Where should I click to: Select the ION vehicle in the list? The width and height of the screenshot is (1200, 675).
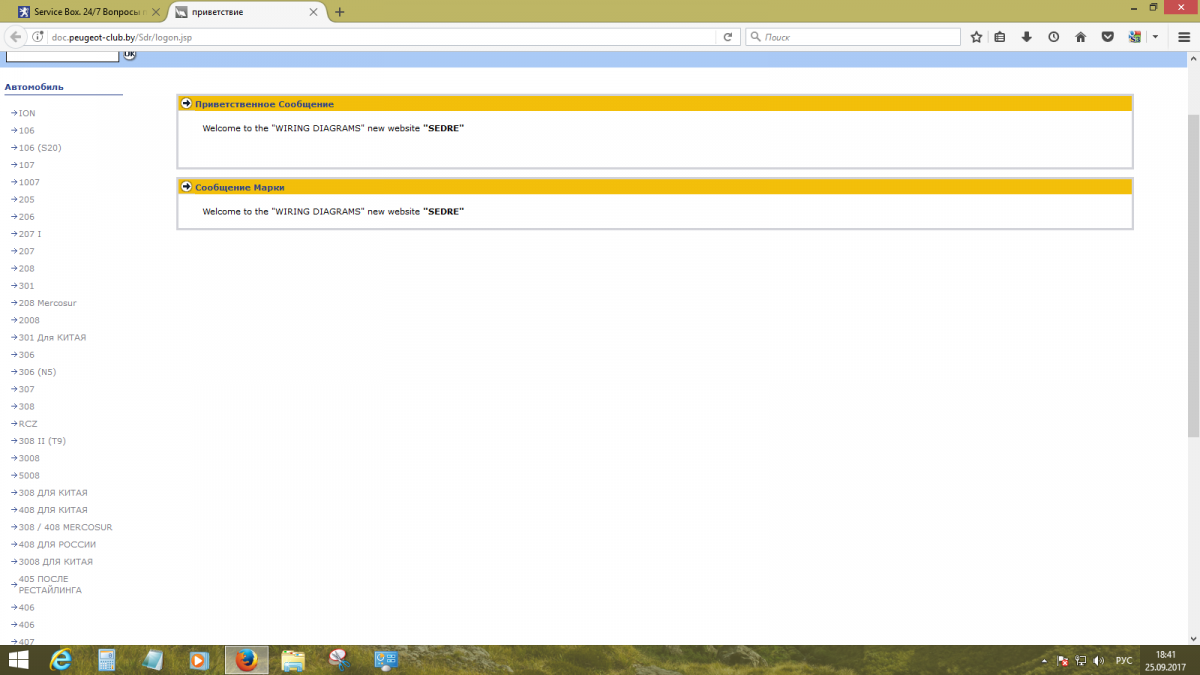pyautogui.click(x=27, y=113)
